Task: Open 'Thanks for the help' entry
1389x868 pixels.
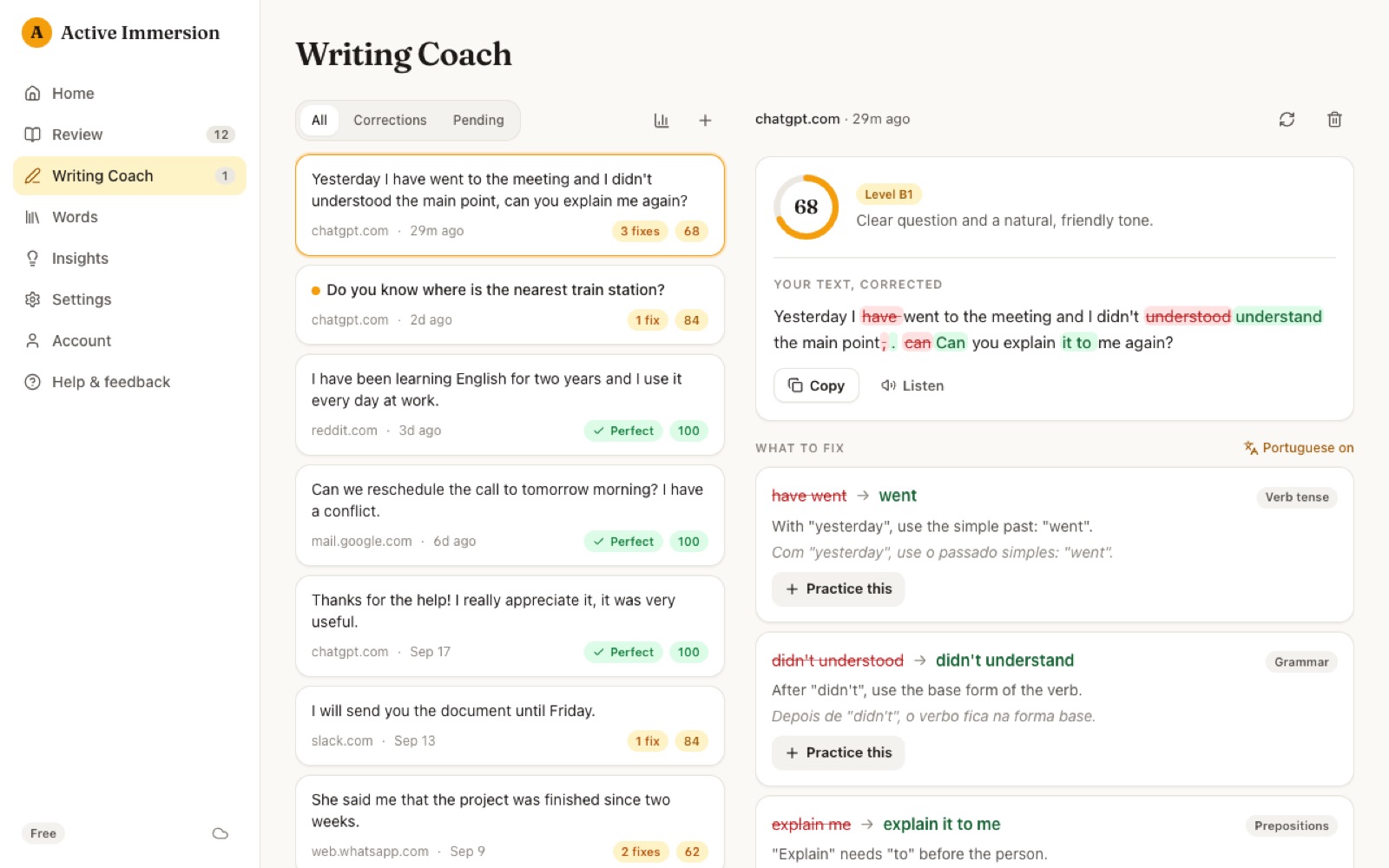Action: [510, 626]
